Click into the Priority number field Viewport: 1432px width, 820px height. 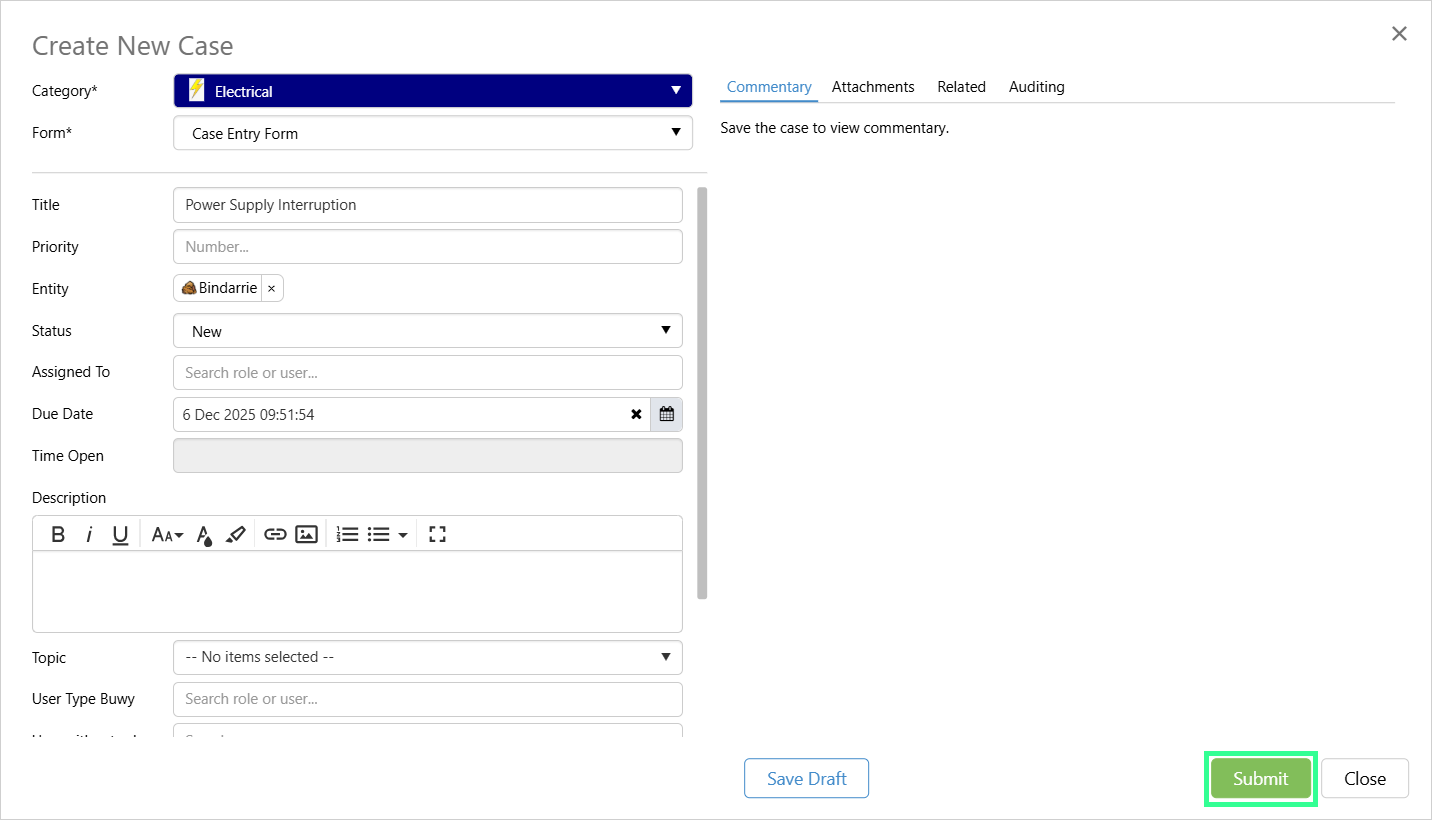(427, 247)
